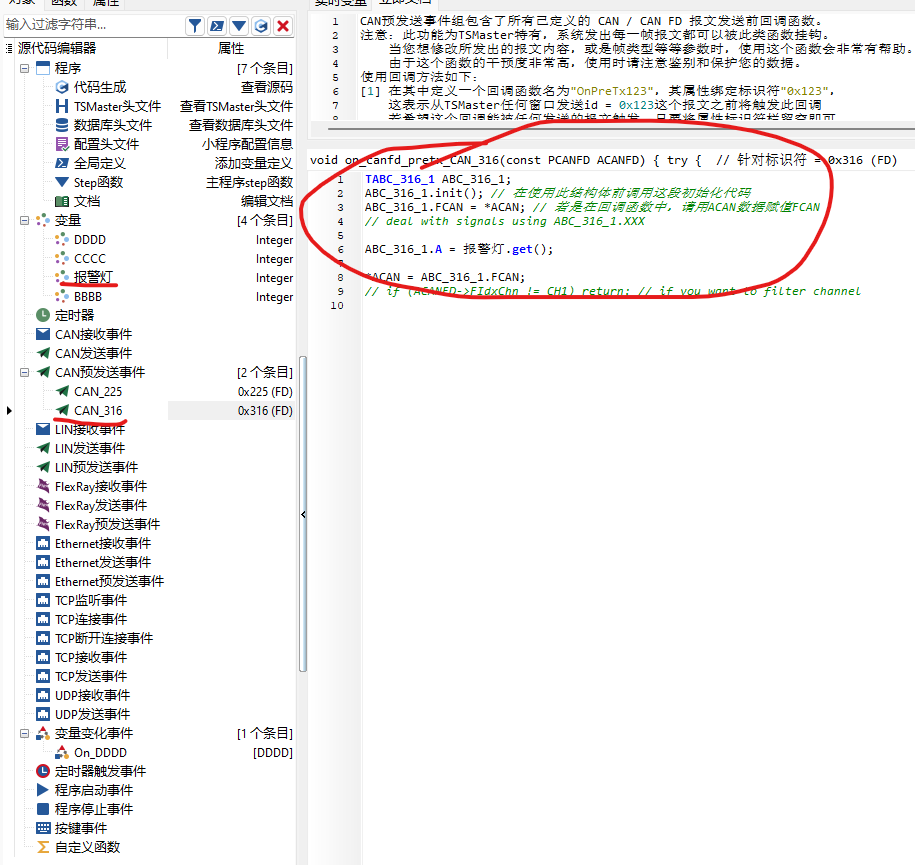Viewport: 915px width, 865px height.
Task: Click the refresh code icon in toolbar
Action: click(261, 26)
